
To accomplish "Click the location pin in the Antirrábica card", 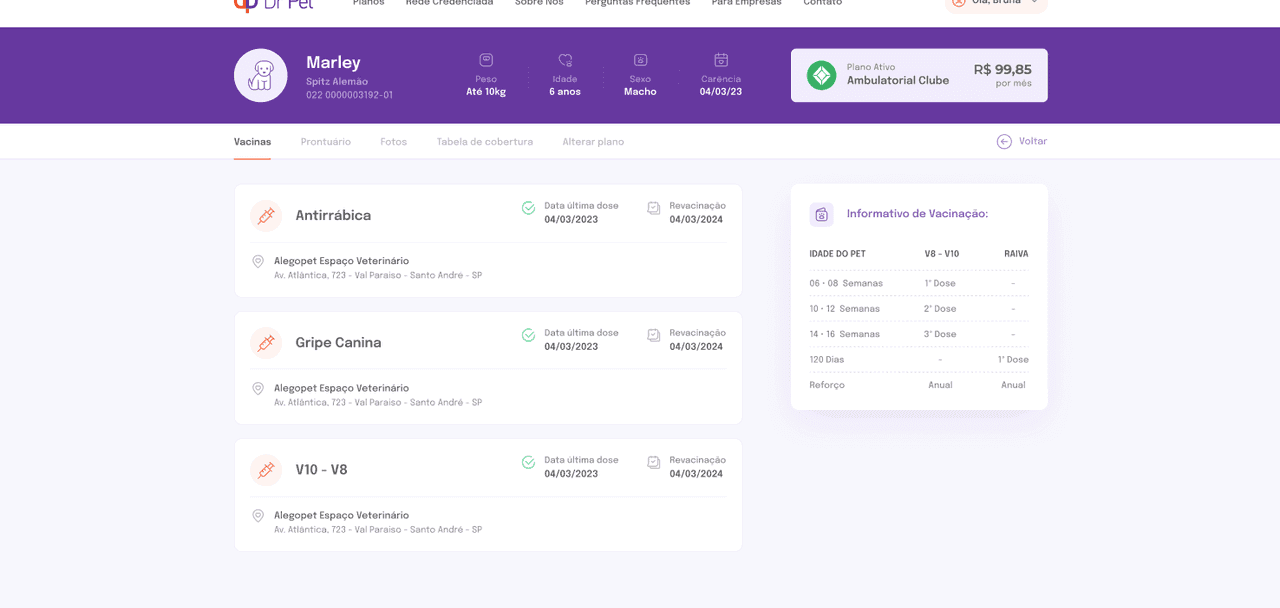I will [x=258, y=262].
